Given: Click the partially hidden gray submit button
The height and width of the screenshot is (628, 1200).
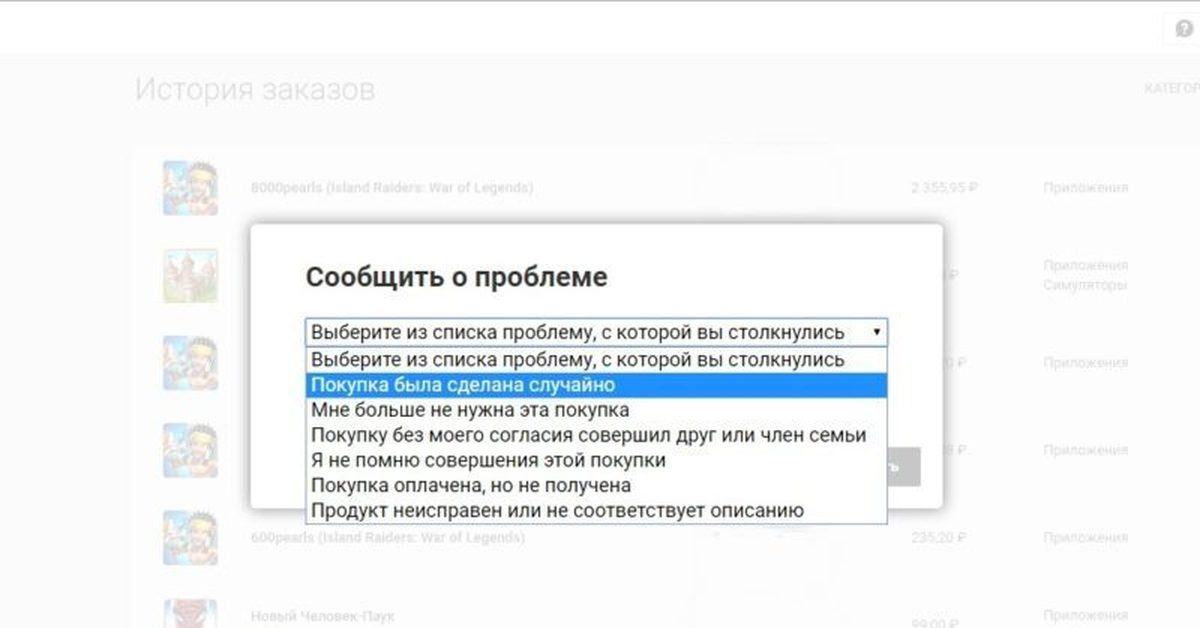Looking at the screenshot, I should point(904,467).
